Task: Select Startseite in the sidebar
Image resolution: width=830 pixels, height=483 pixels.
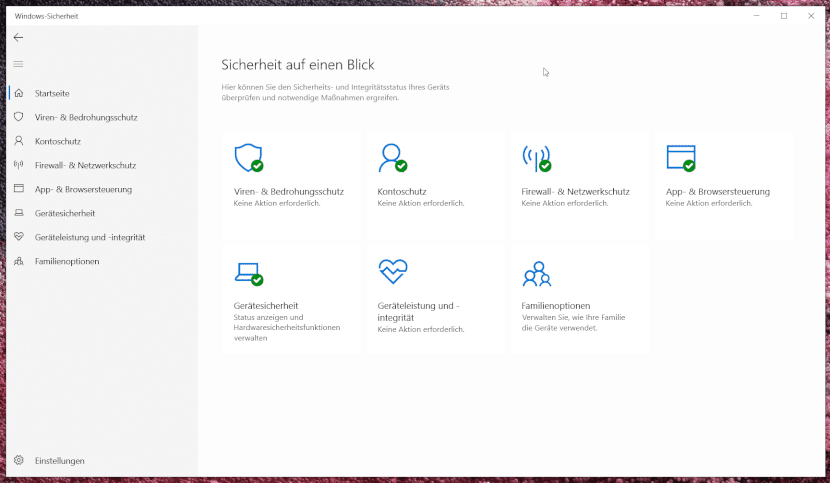Action: tap(52, 93)
